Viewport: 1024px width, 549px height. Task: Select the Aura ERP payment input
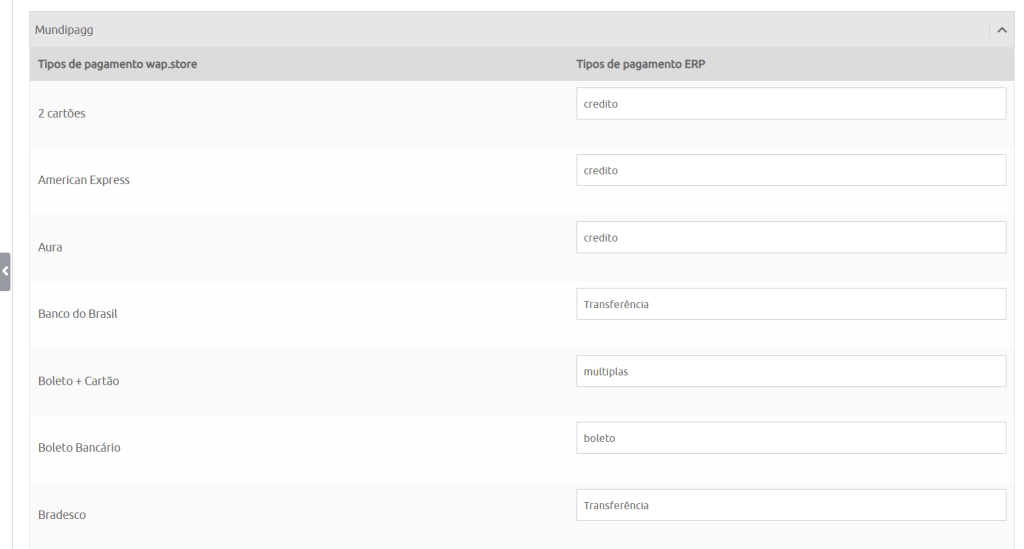[x=791, y=238]
